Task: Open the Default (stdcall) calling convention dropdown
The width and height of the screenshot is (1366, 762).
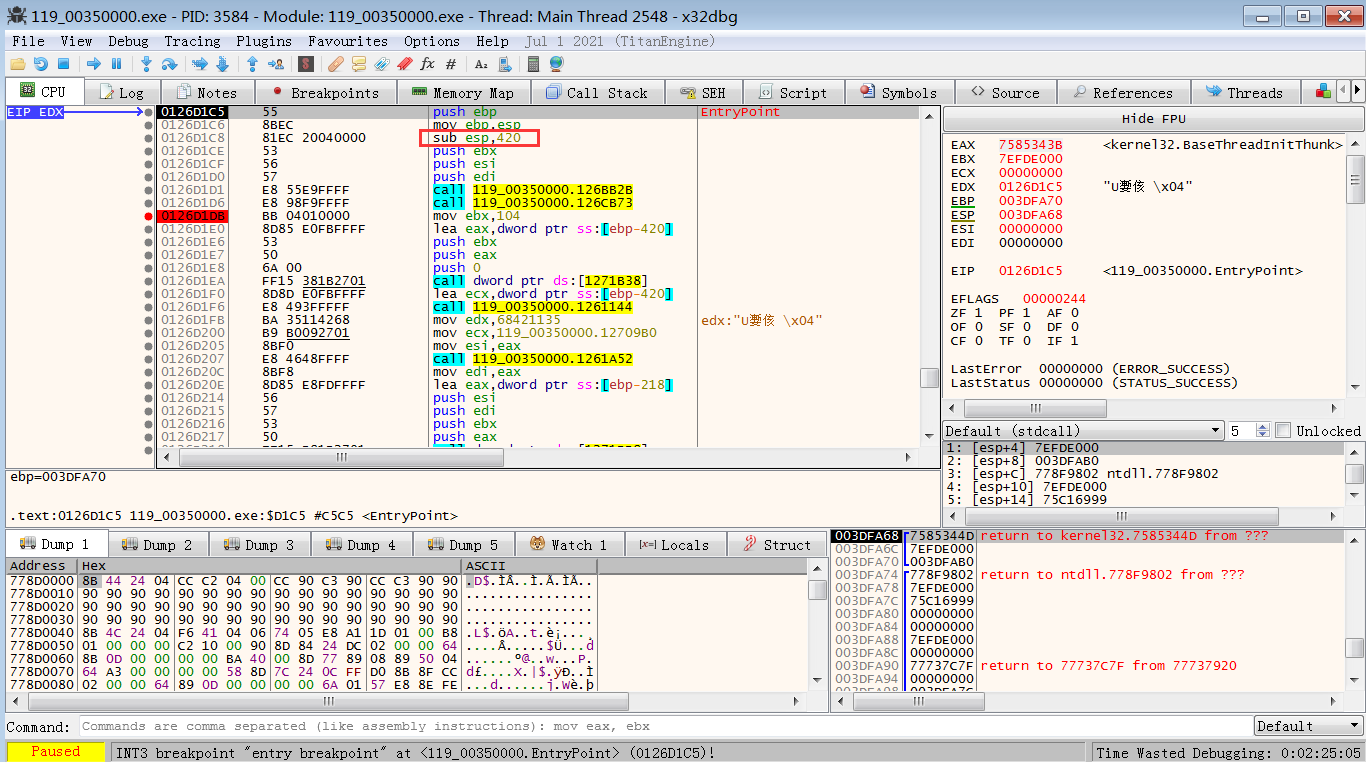Action: pyautogui.click(x=1084, y=431)
